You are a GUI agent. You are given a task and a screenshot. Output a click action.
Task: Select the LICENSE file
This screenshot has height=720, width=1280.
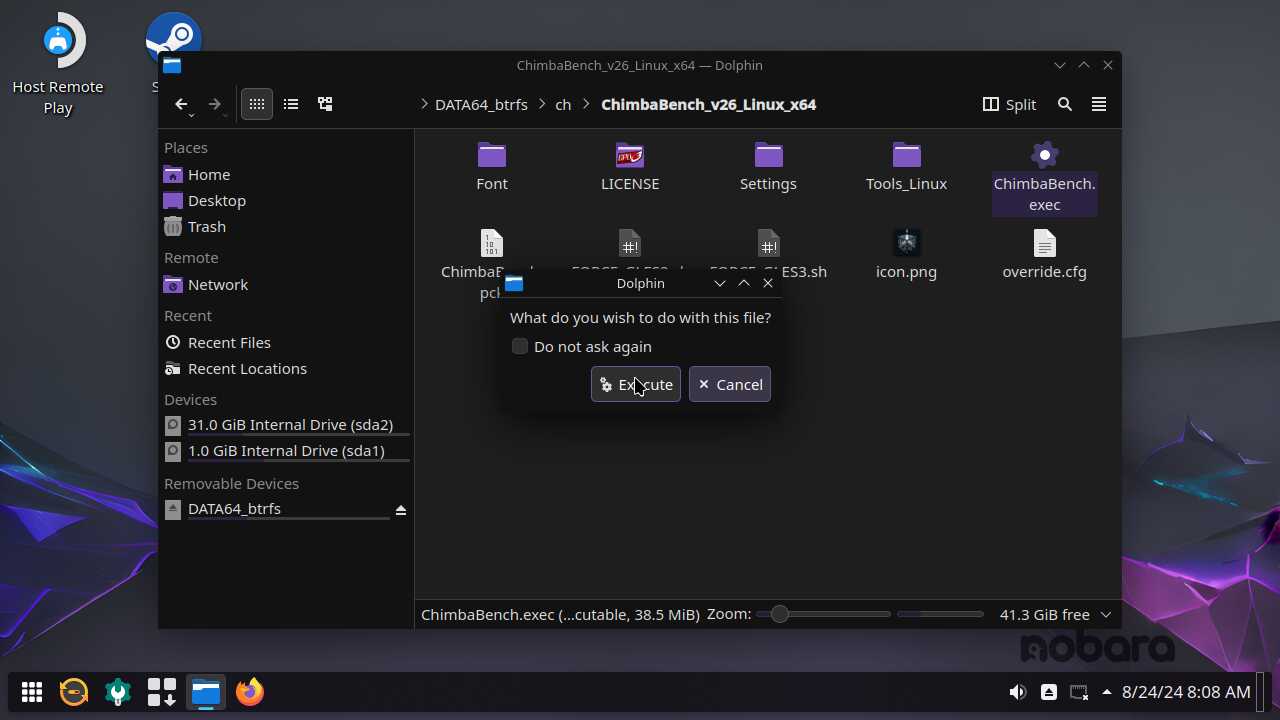(630, 166)
